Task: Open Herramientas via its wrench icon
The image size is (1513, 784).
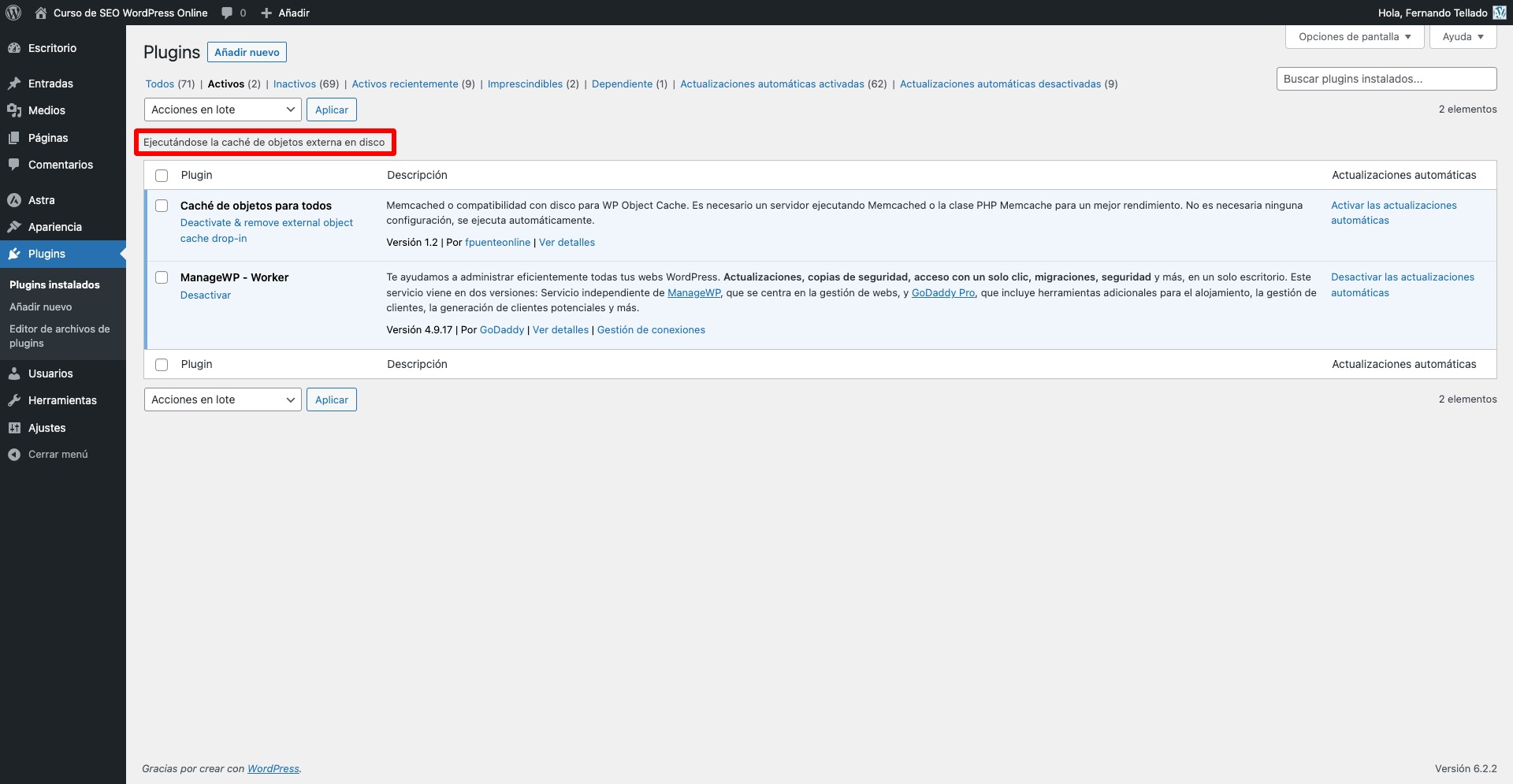Action: click(x=14, y=400)
